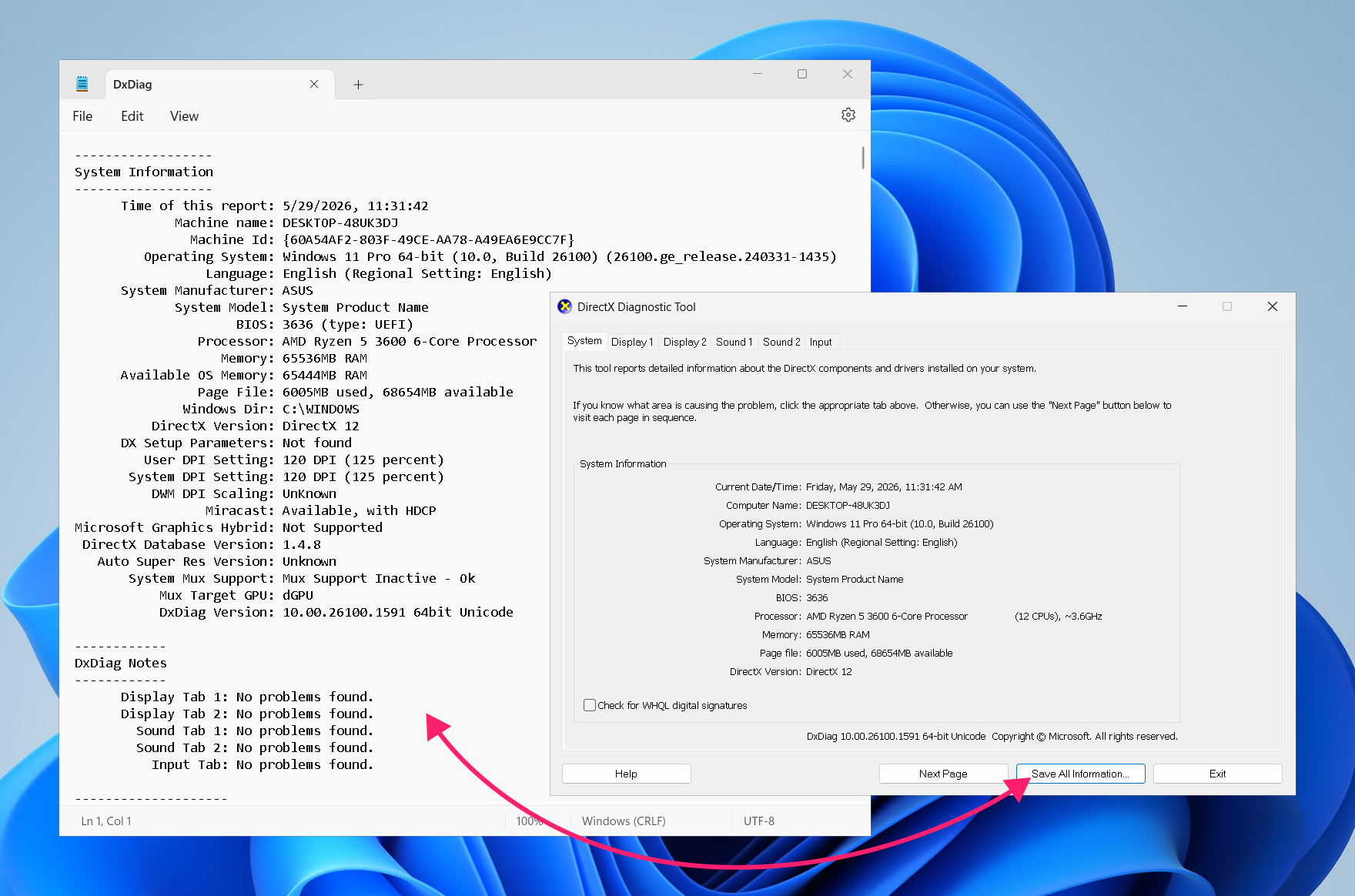Click Save All Information button
Image resolution: width=1355 pixels, height=896 pixels.
[1080, 774]
